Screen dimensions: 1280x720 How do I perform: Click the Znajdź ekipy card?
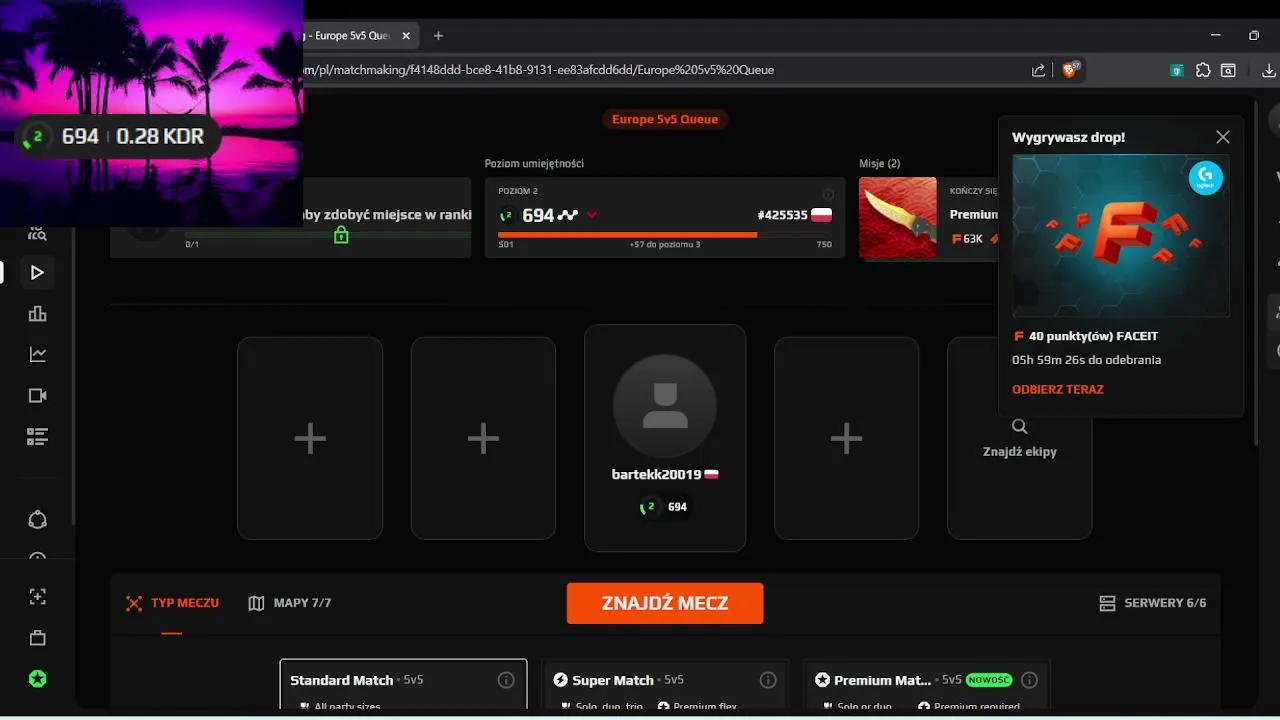(1019, 438)
